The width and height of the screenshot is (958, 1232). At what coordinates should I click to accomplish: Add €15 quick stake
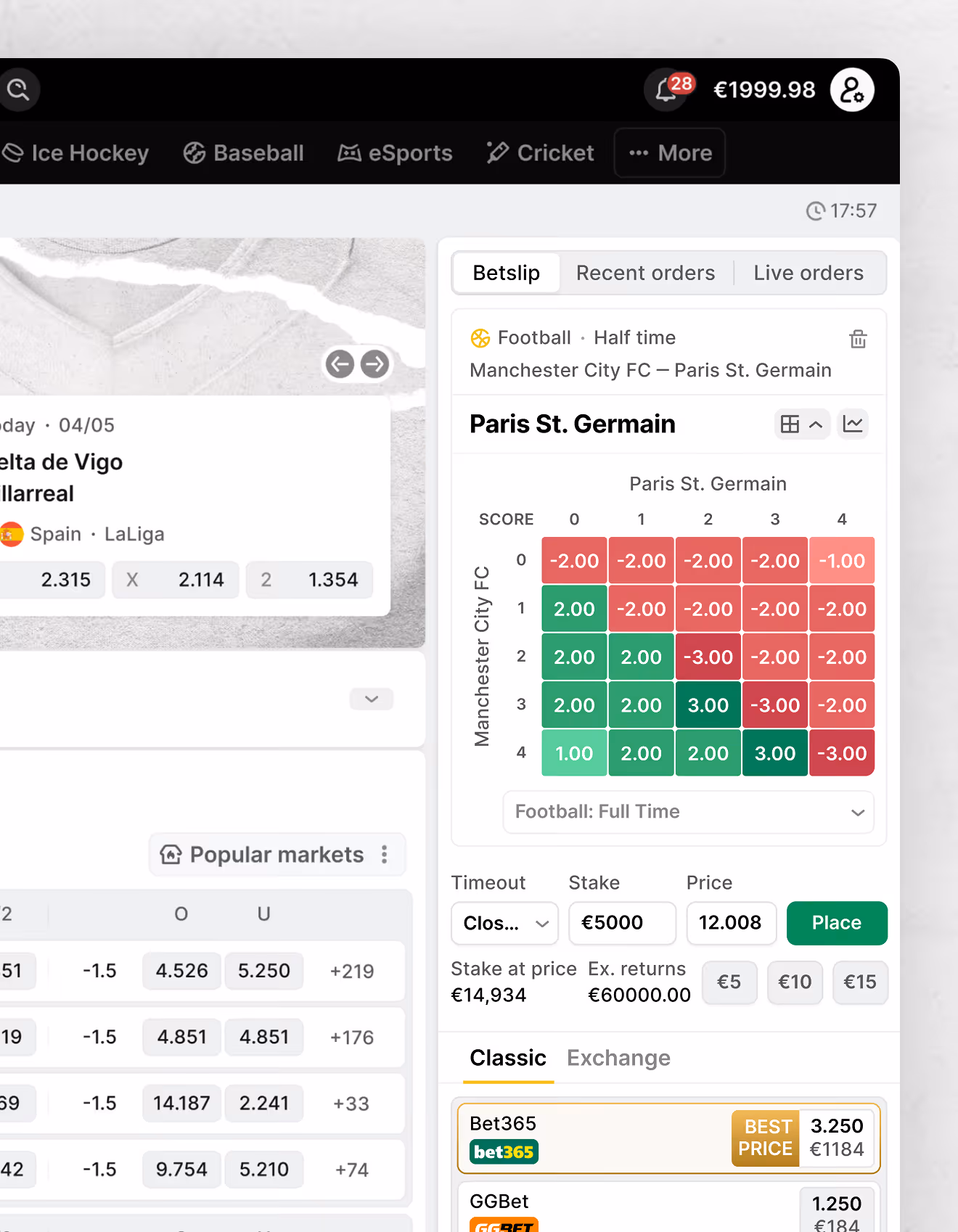tap(860, 982)
